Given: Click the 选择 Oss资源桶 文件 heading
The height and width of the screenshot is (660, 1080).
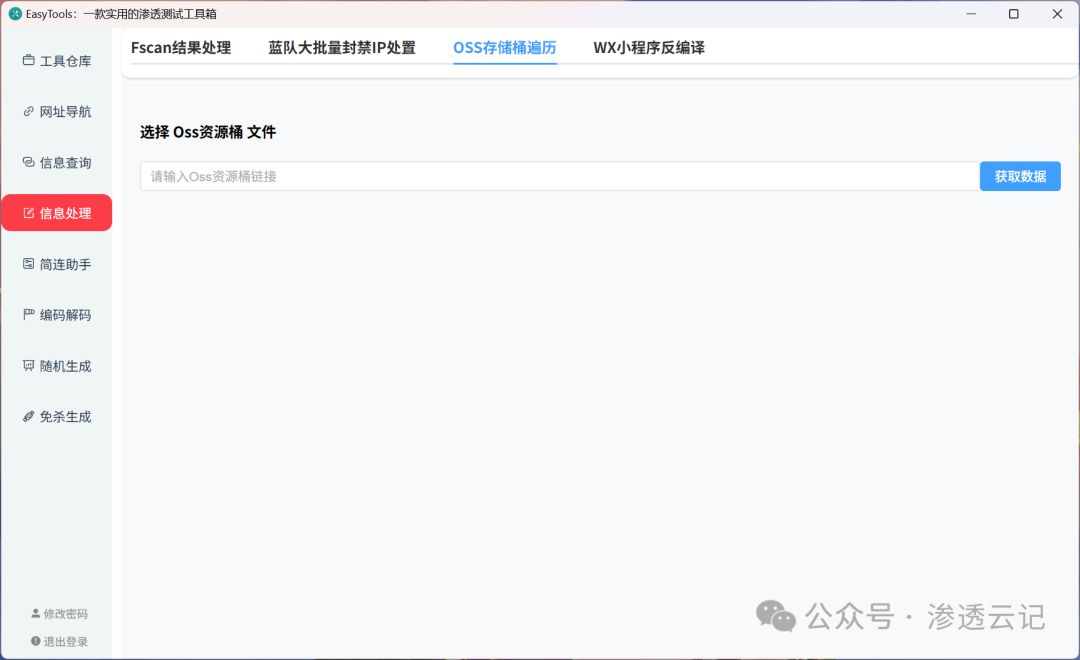Looking at the screenshot, I should click(208, 132).
